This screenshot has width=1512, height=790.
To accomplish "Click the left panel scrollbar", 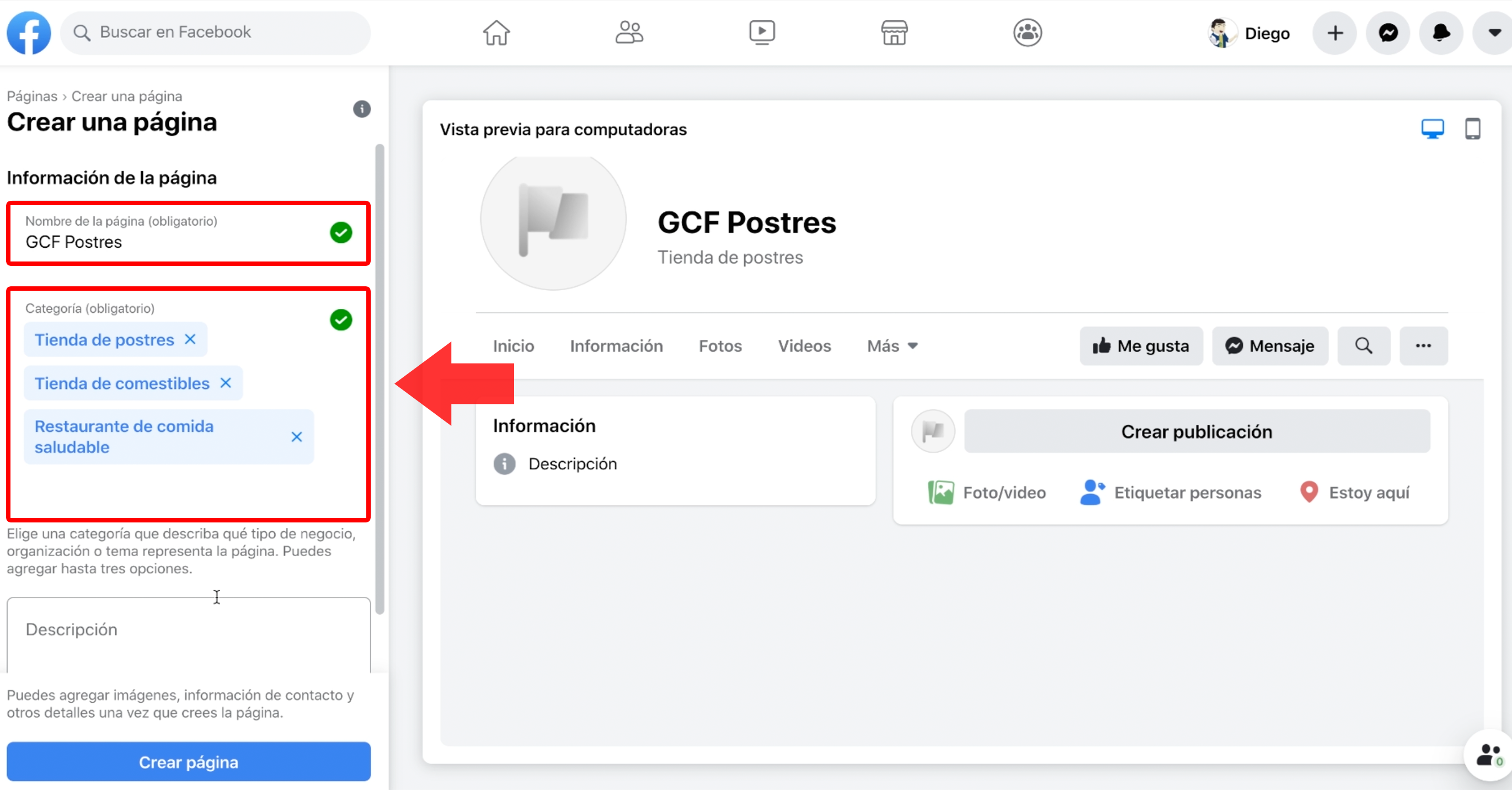I will click(x=379, y=378).
